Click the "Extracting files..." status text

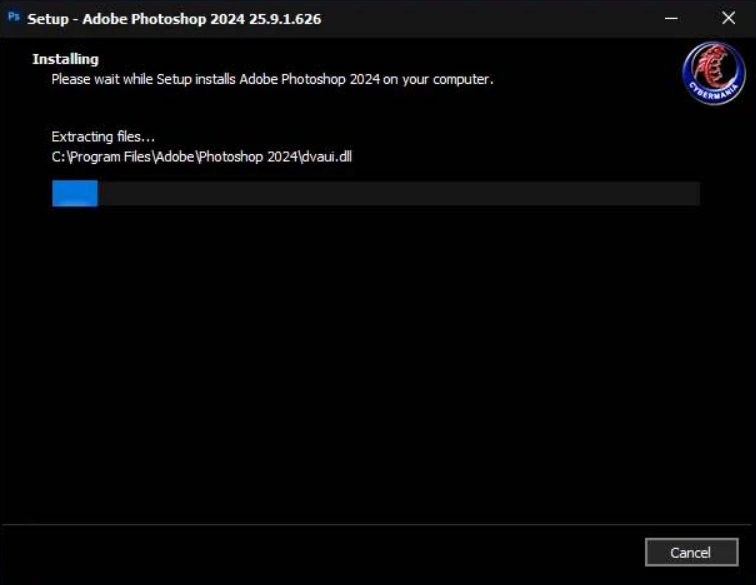point(103,136)
